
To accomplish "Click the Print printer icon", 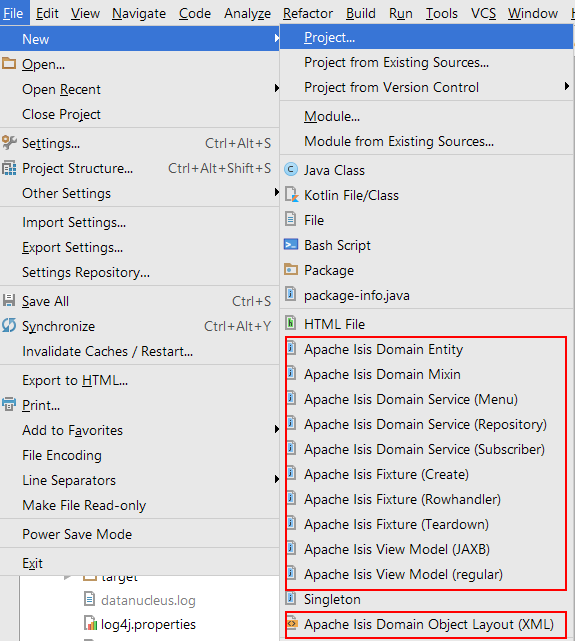I will 9,405.
